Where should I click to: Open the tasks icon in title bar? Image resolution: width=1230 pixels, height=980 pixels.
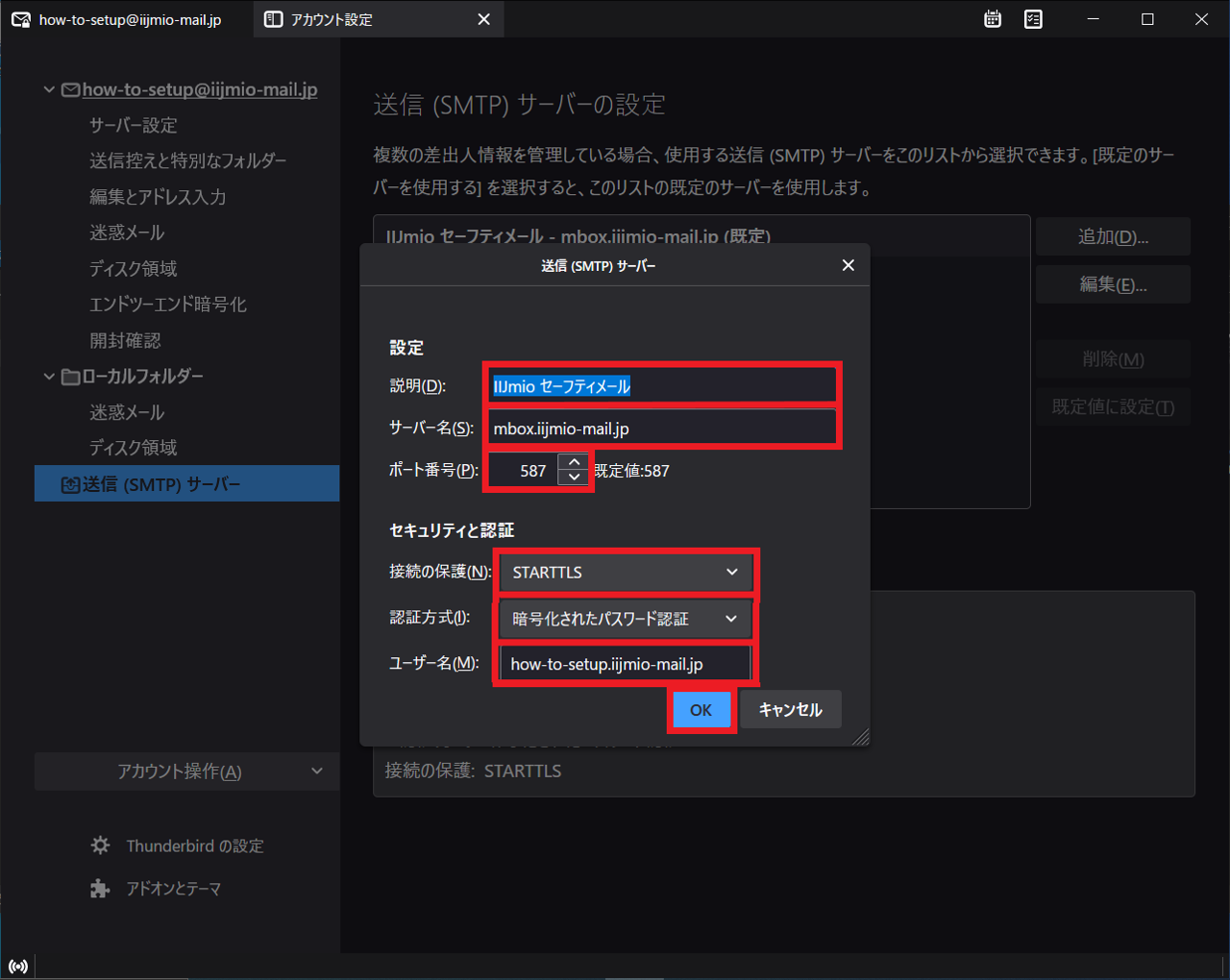click(x=1033, y=19)
